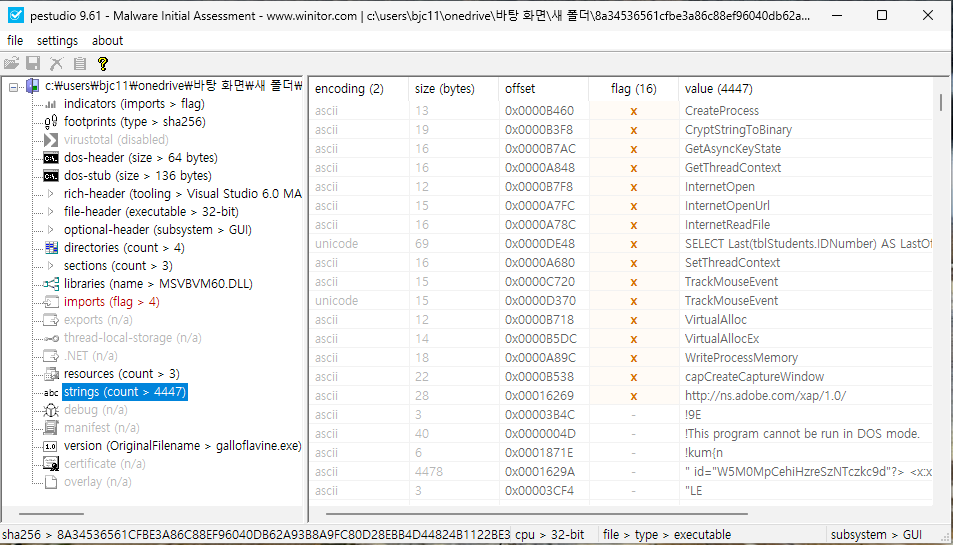Click the open file toolbar icon
This screenshot has width=953, height=545.
pyautogui.click(x=12, y=63)
